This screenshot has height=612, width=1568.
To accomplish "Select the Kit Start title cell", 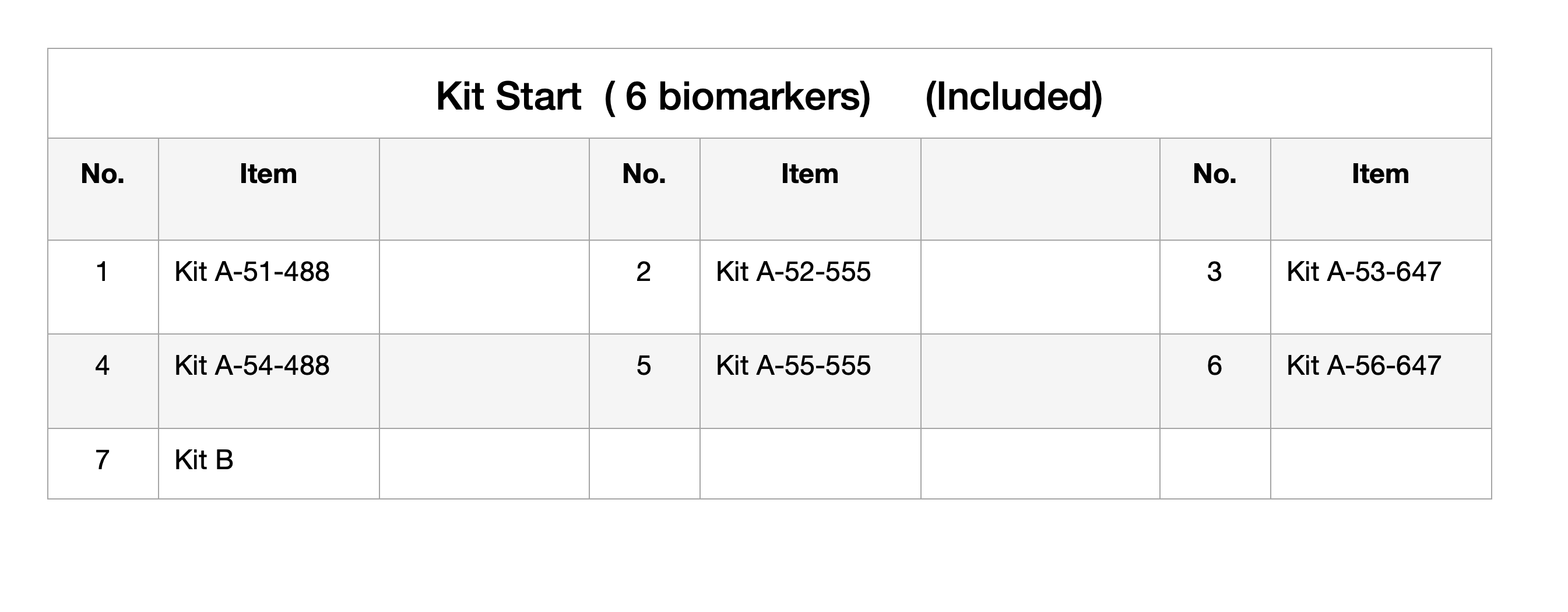I will (769, 94).
